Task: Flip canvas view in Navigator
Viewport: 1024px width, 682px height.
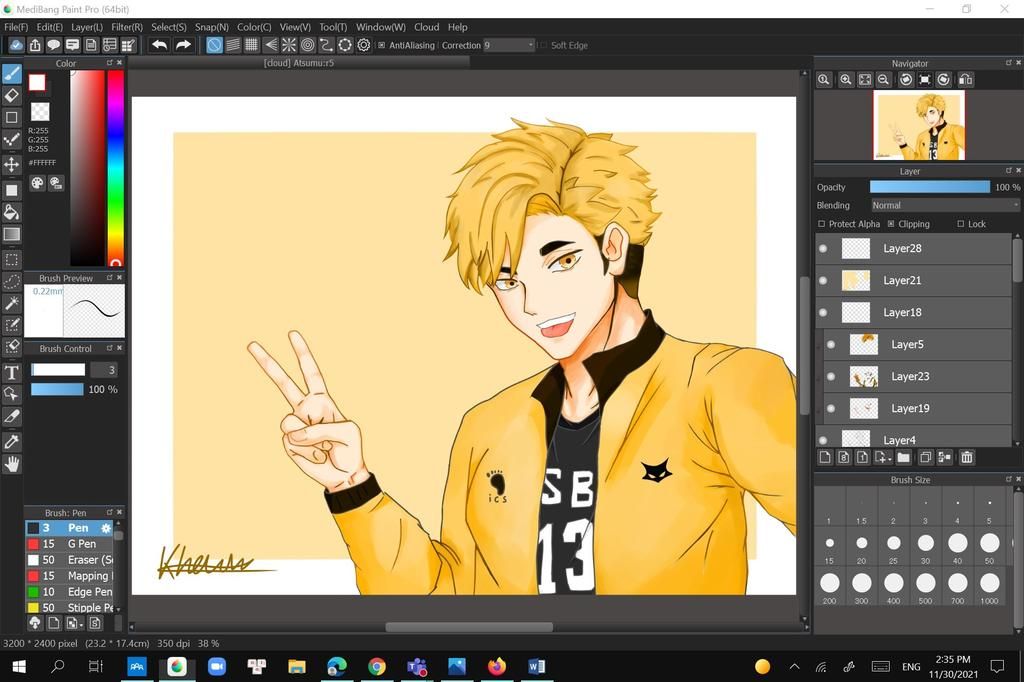Action: tap(965, 80)
